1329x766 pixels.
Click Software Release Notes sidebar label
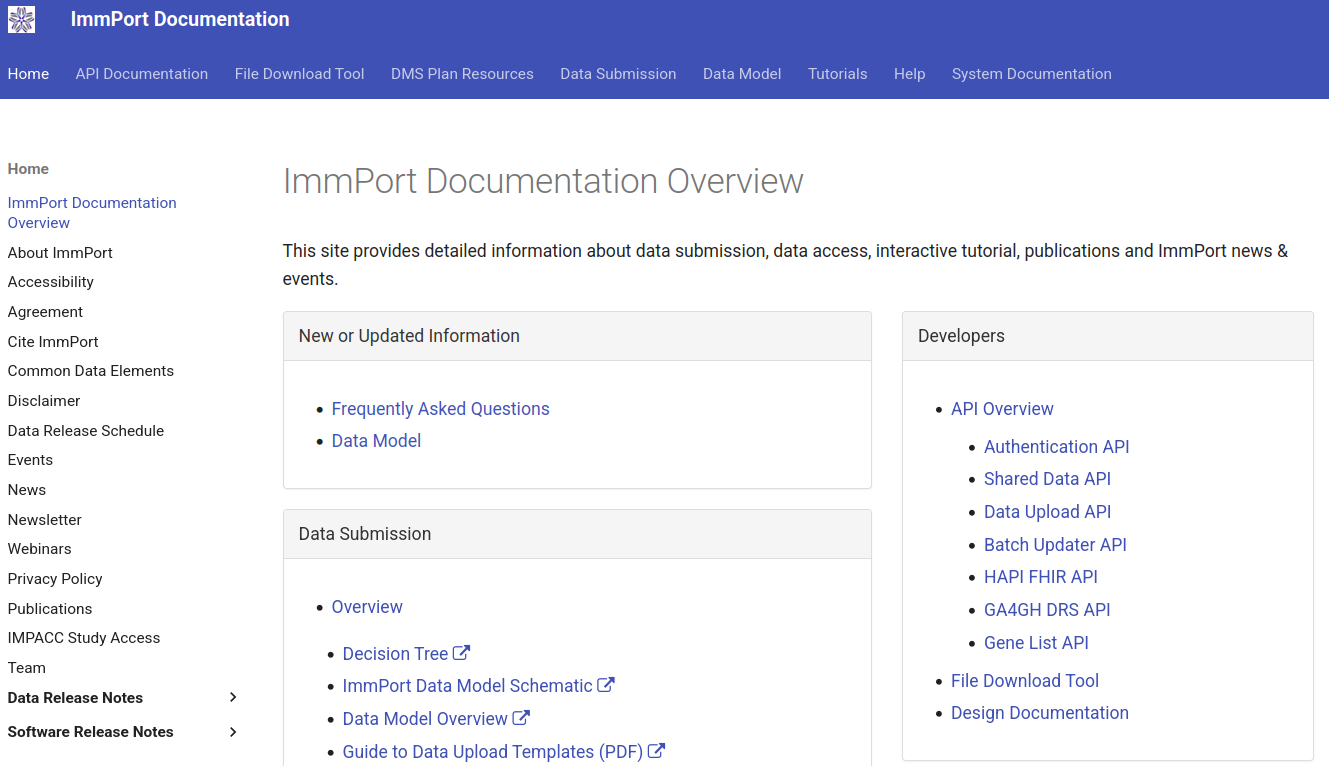(91, 732)
